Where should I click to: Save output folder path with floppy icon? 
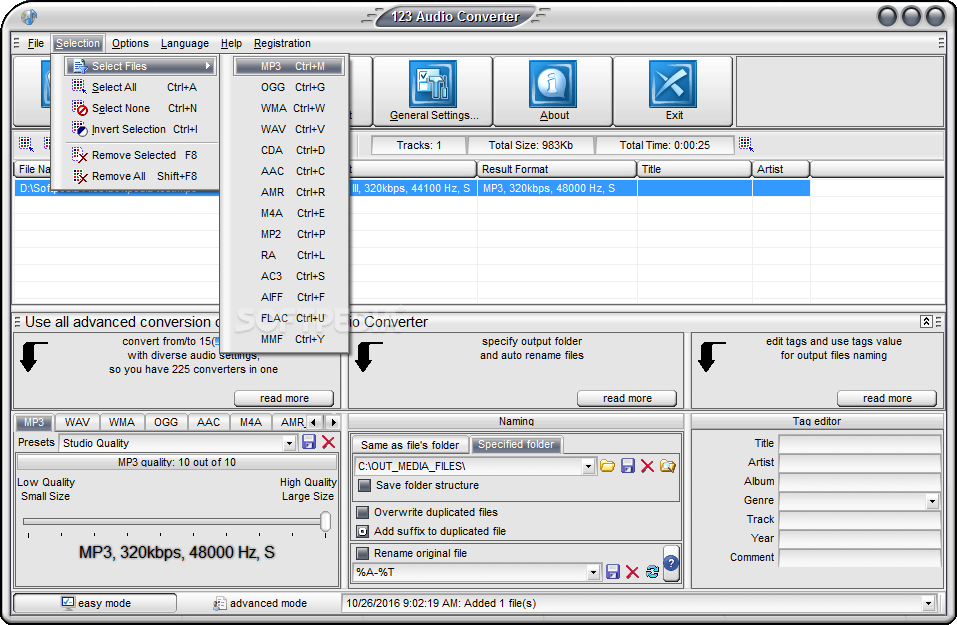(627, 466)
